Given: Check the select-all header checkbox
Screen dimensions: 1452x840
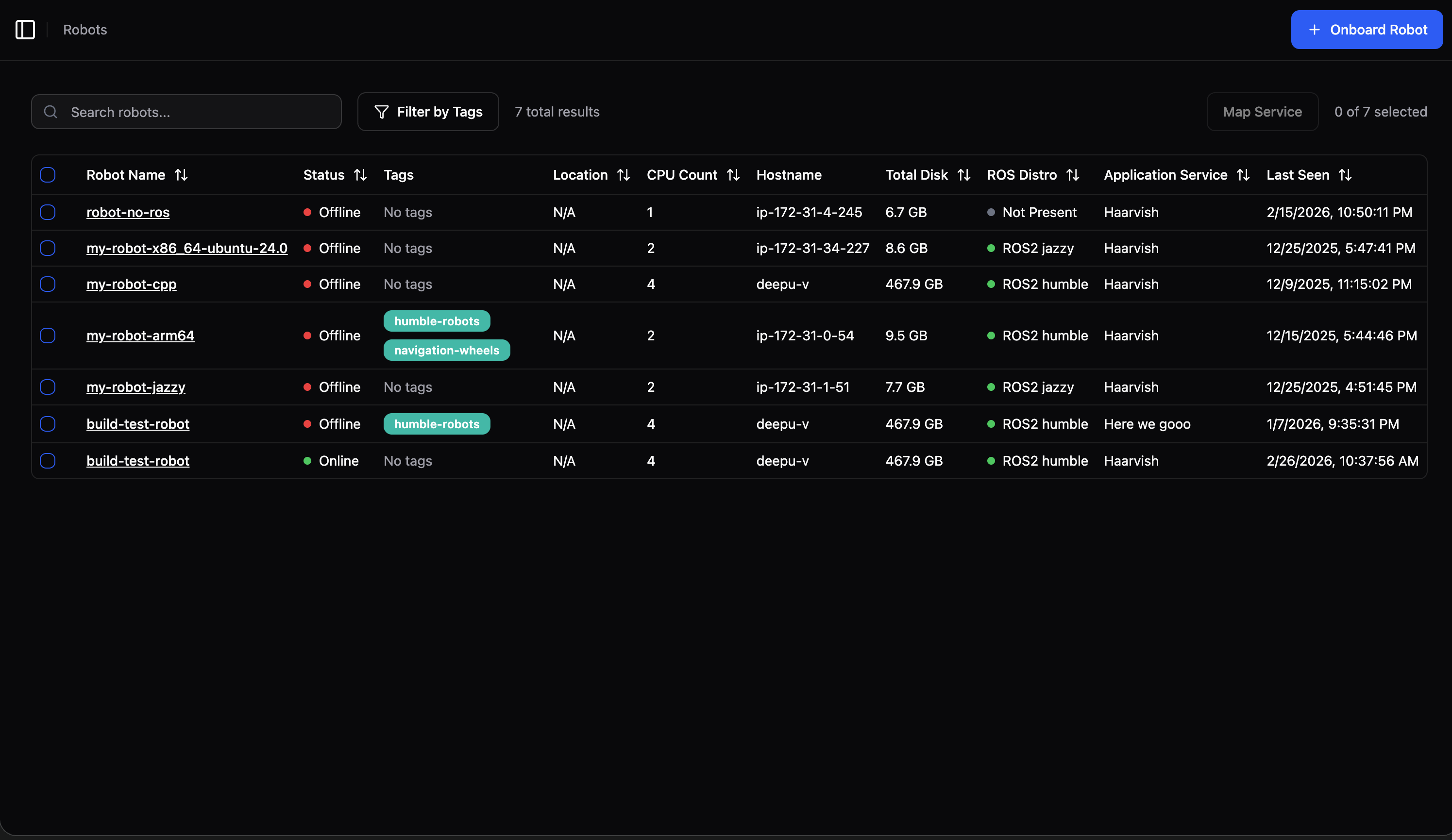Looking at the screenshot, I should (48, 175).
